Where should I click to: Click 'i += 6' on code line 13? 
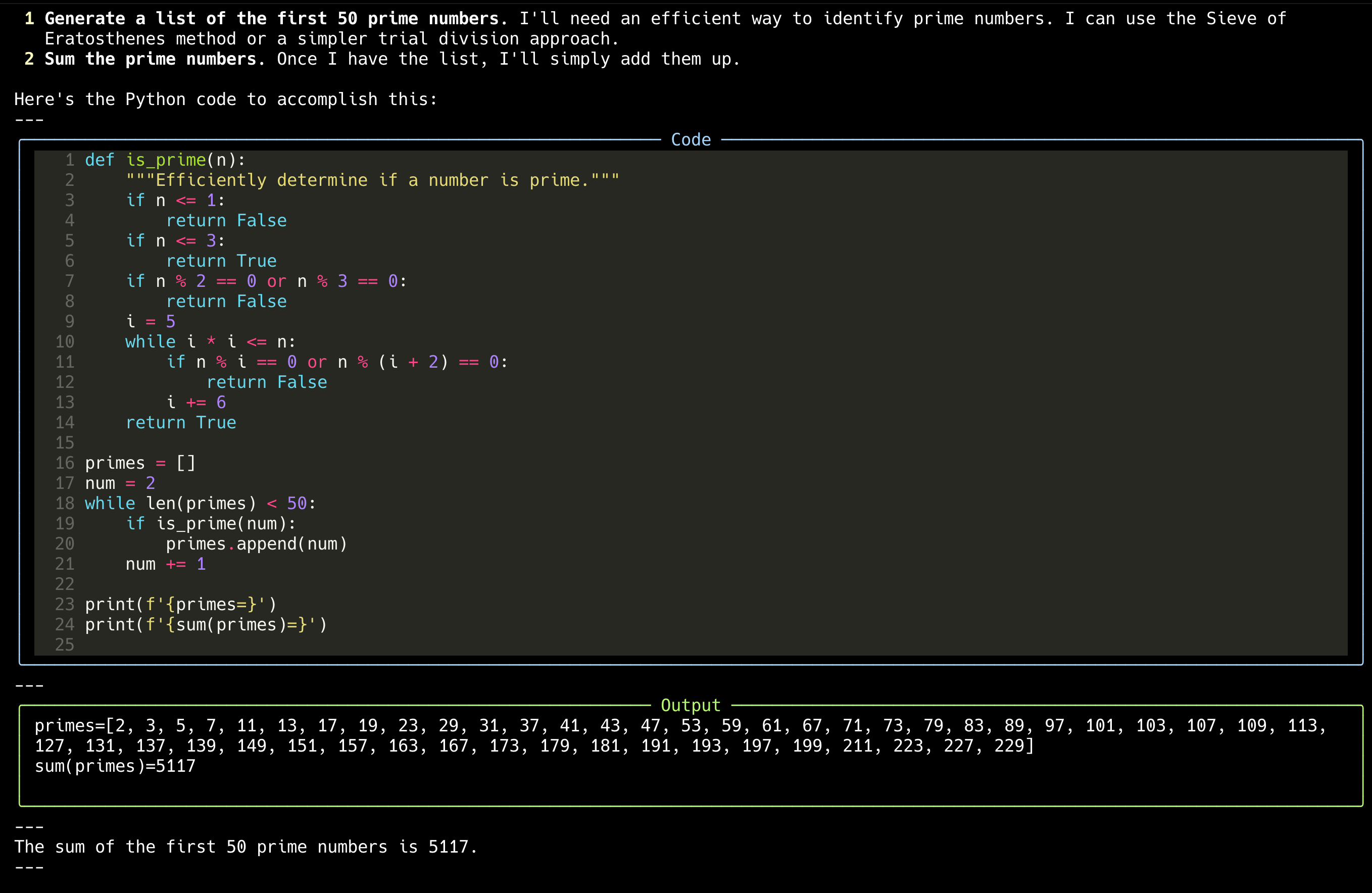(x=196, y=402)
